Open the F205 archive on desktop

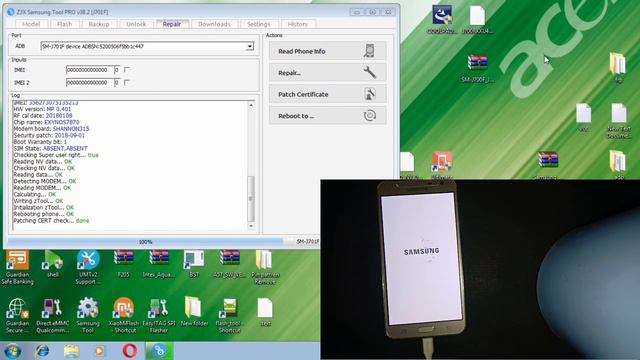pyautogui.click(x=123, y=265)
